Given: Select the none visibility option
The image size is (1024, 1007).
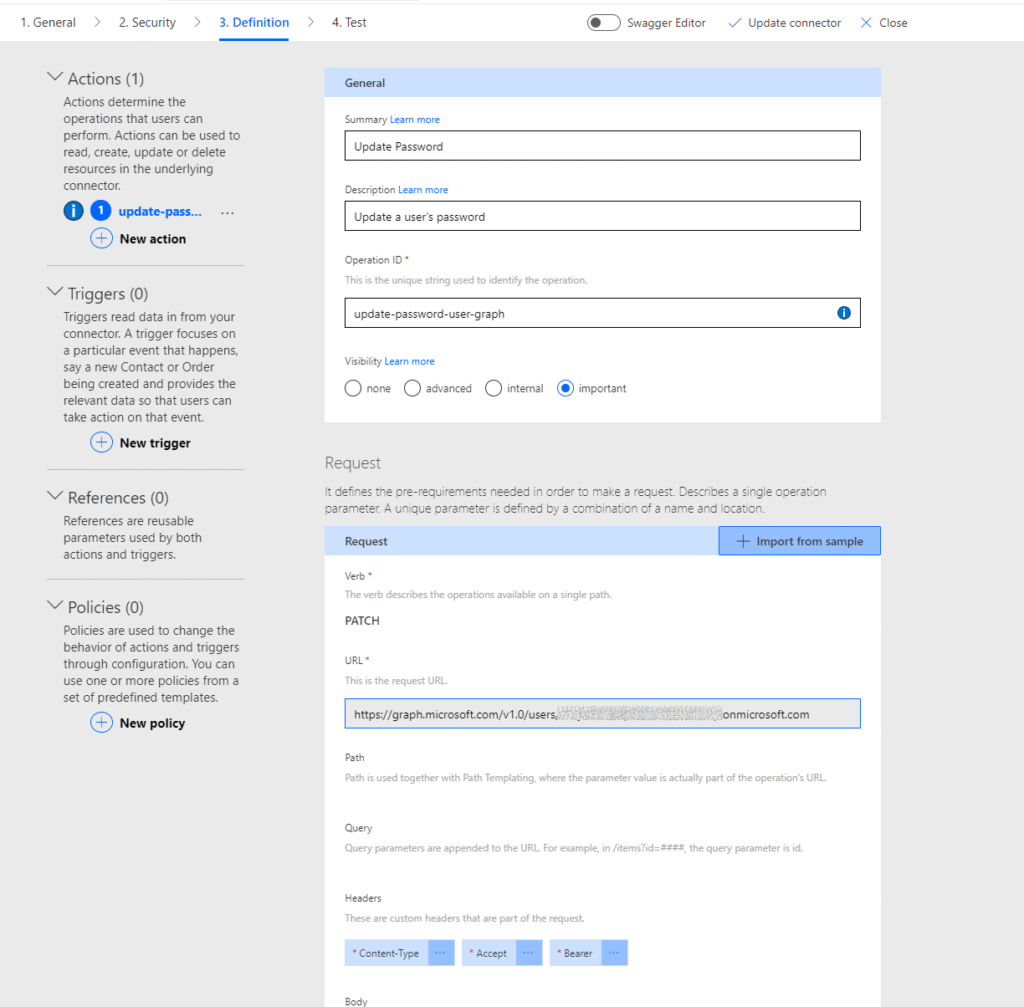Looking at the screenshot, I should tap(353, 389).
